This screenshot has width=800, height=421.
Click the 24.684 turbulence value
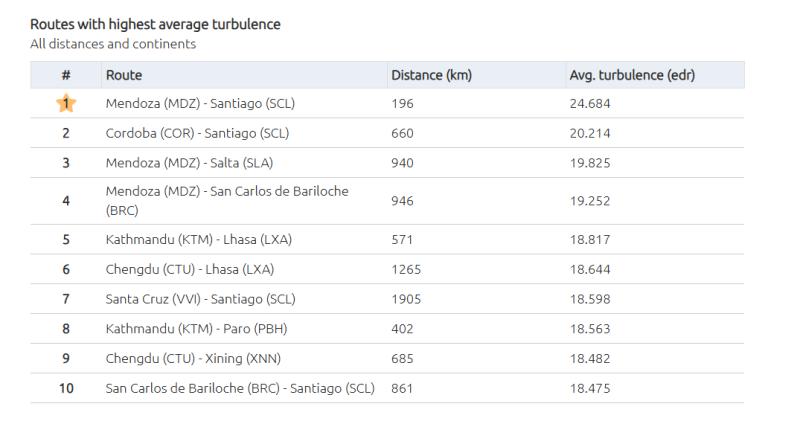pyautogui.click(x=590, y=103)
